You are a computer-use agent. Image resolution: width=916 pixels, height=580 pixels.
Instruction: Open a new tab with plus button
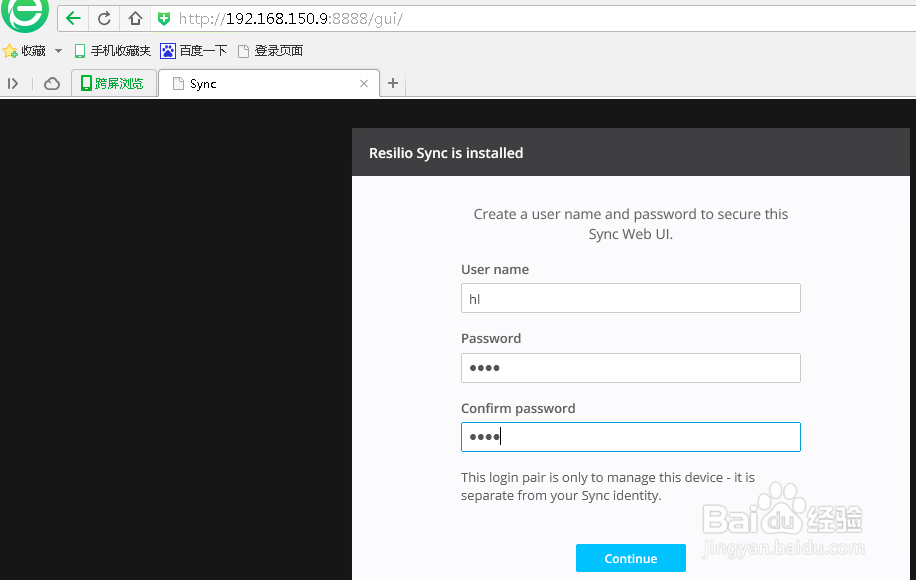click(x=393, y=84)
